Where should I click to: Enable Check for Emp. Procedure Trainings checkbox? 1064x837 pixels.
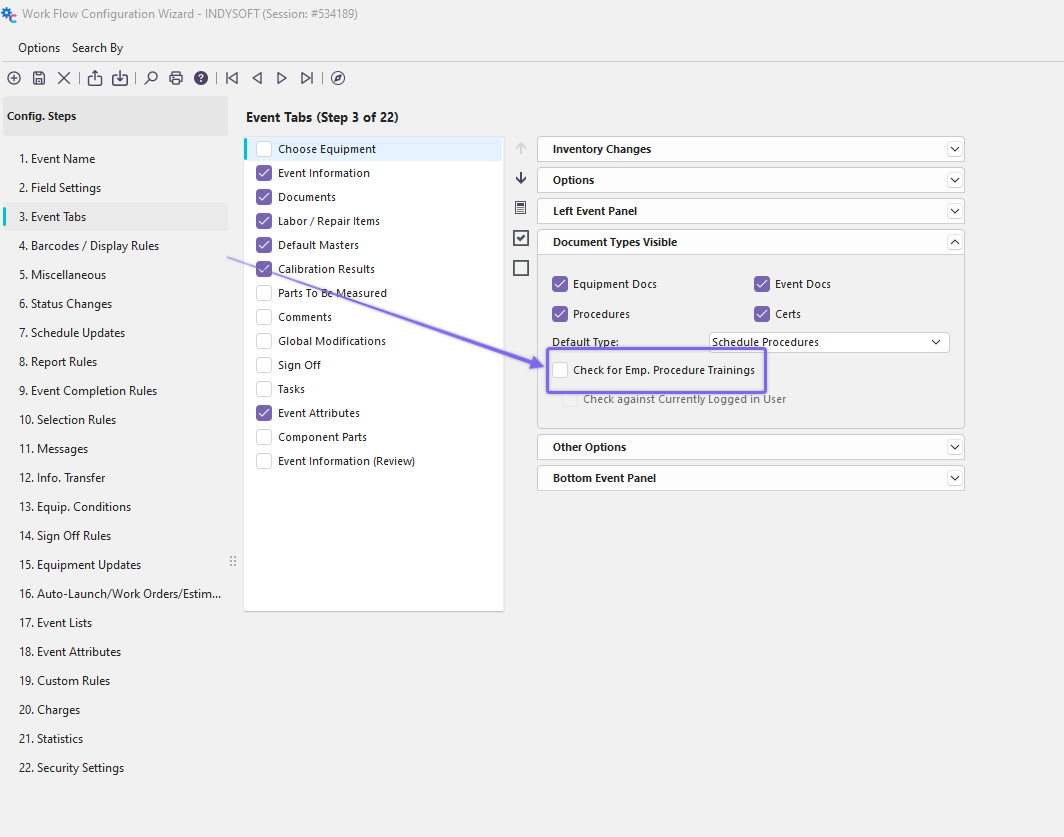[x=560, y=370]
